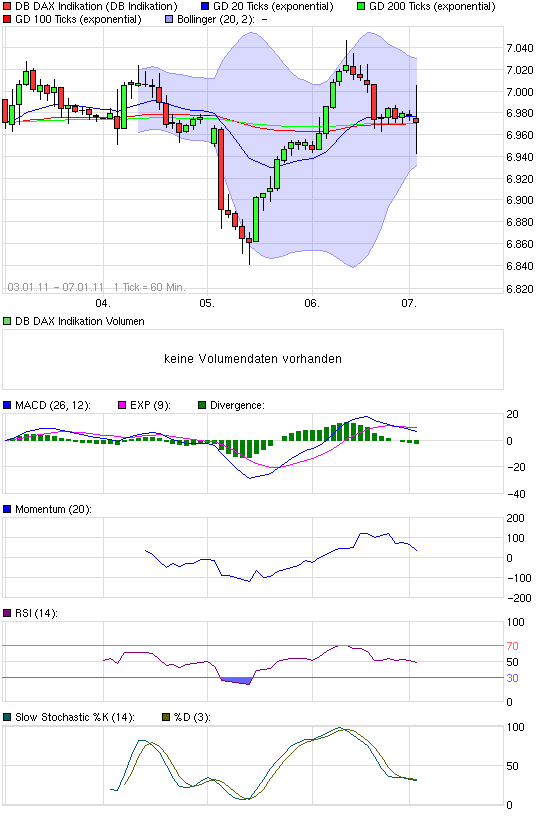Click the red DB DAX Indikation legend swatch
545x827 pixels.
tap(7, 7)
